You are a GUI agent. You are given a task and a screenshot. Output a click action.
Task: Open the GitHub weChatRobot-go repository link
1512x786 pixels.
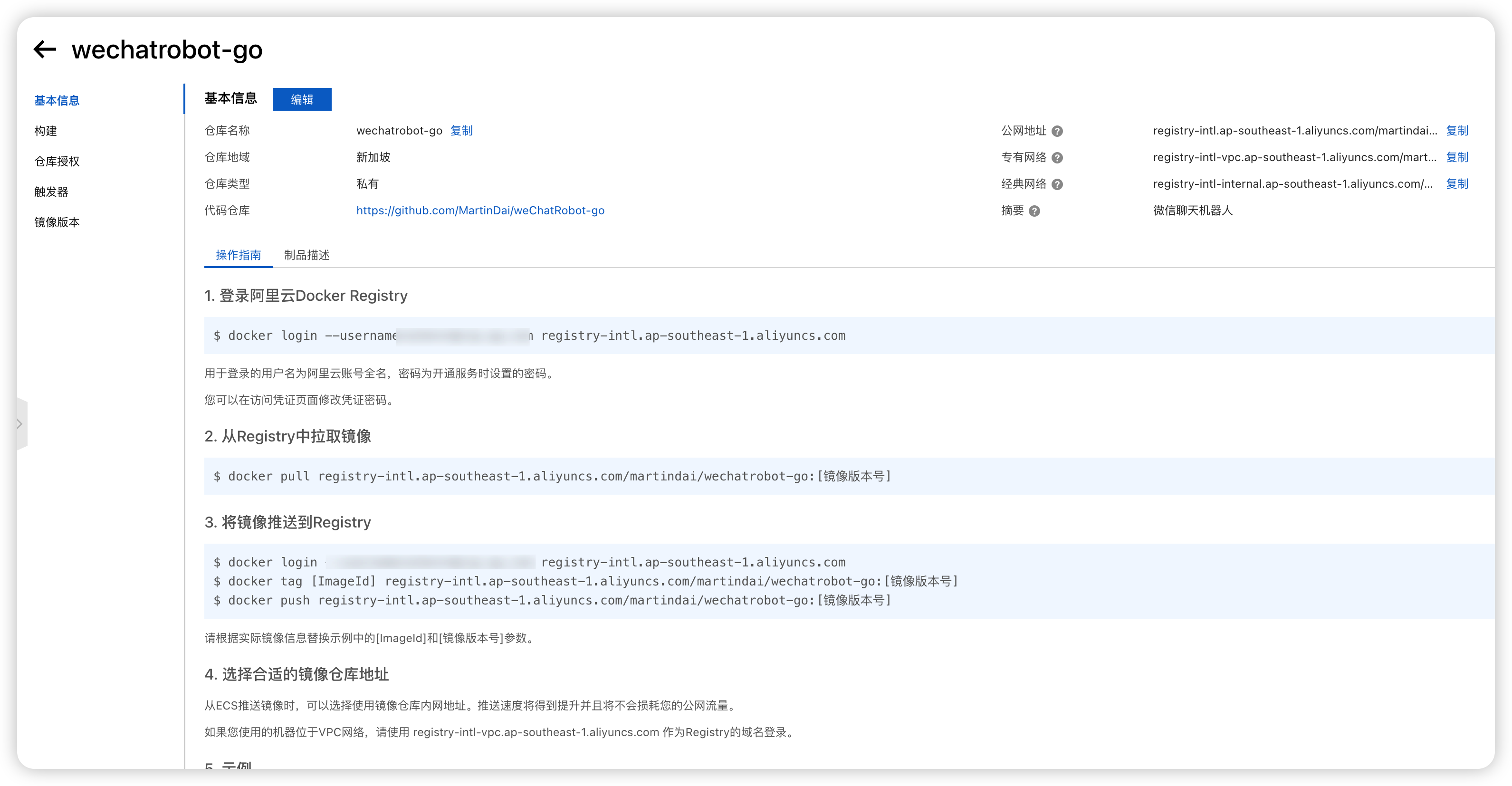480,211
